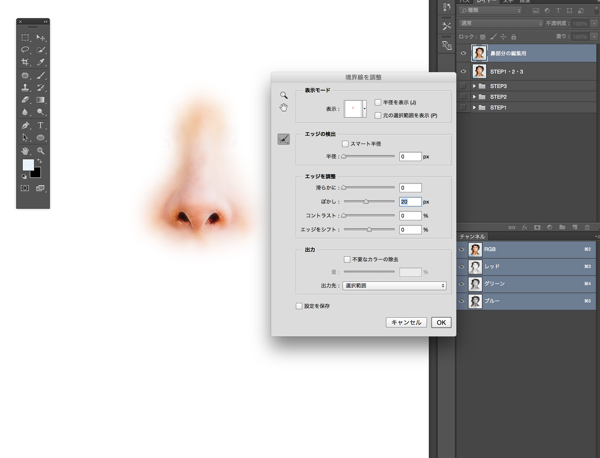This screenshot has width=600, height=458.
Task: Click the feather slider handle
Action: (x=366, y=202)
